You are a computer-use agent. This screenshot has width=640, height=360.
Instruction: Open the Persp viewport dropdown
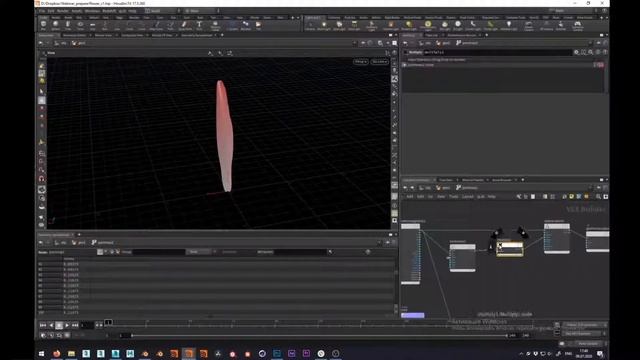[x=361, y=61]
